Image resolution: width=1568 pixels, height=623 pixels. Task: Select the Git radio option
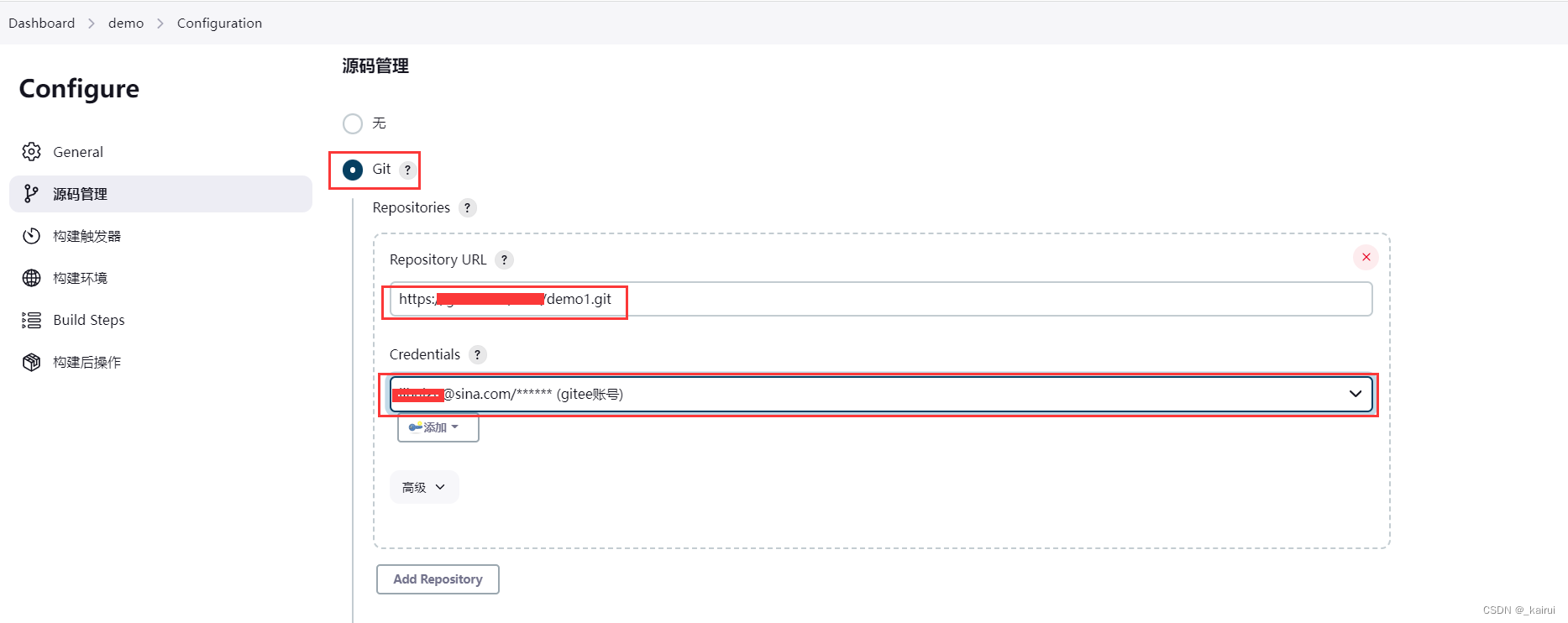353,170
